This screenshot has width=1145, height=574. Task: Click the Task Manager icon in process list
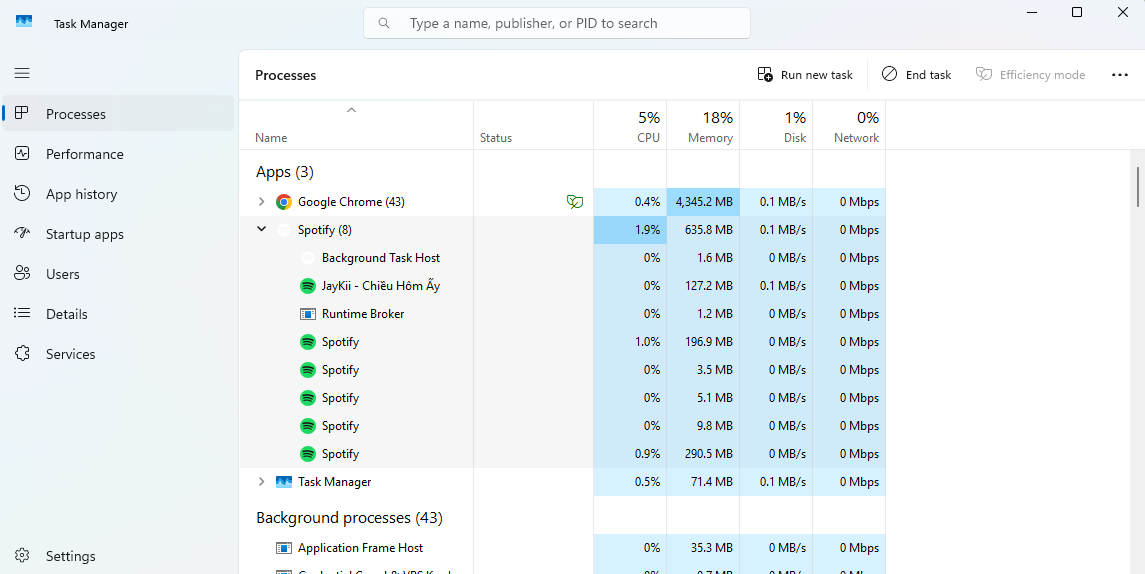pos(284,482)
